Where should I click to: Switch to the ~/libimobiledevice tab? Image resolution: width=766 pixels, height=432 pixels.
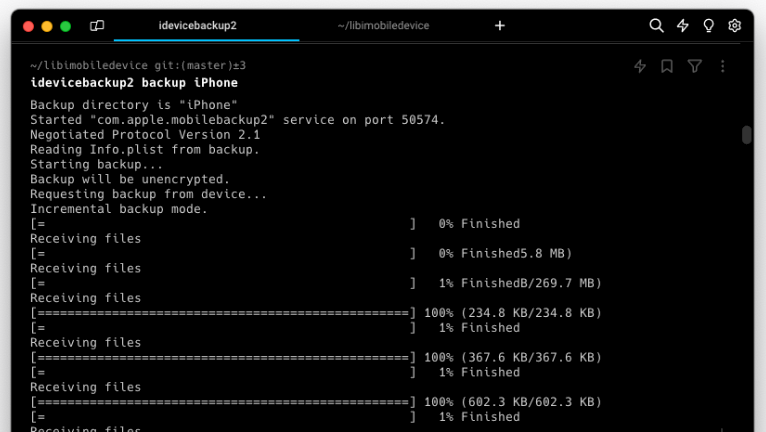[383, 25]
